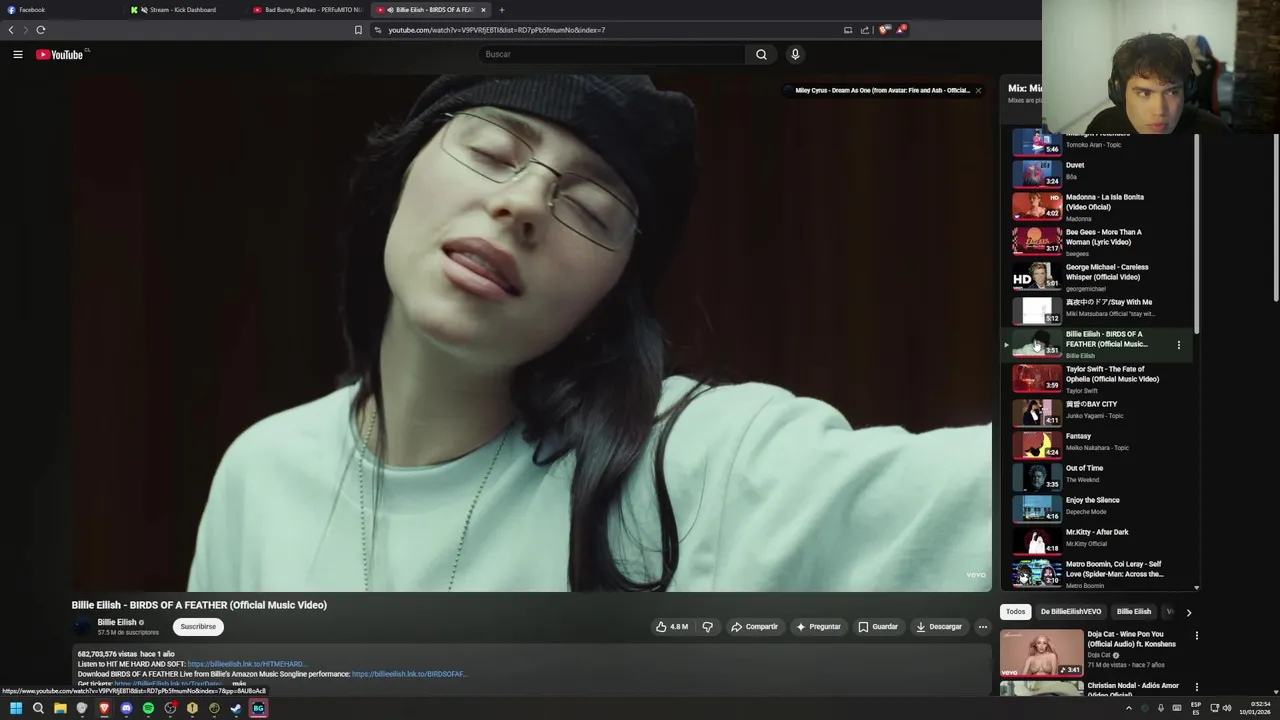
Task: Dismiss the Miley Cyrus suggestion card
Action: point(978,90)
